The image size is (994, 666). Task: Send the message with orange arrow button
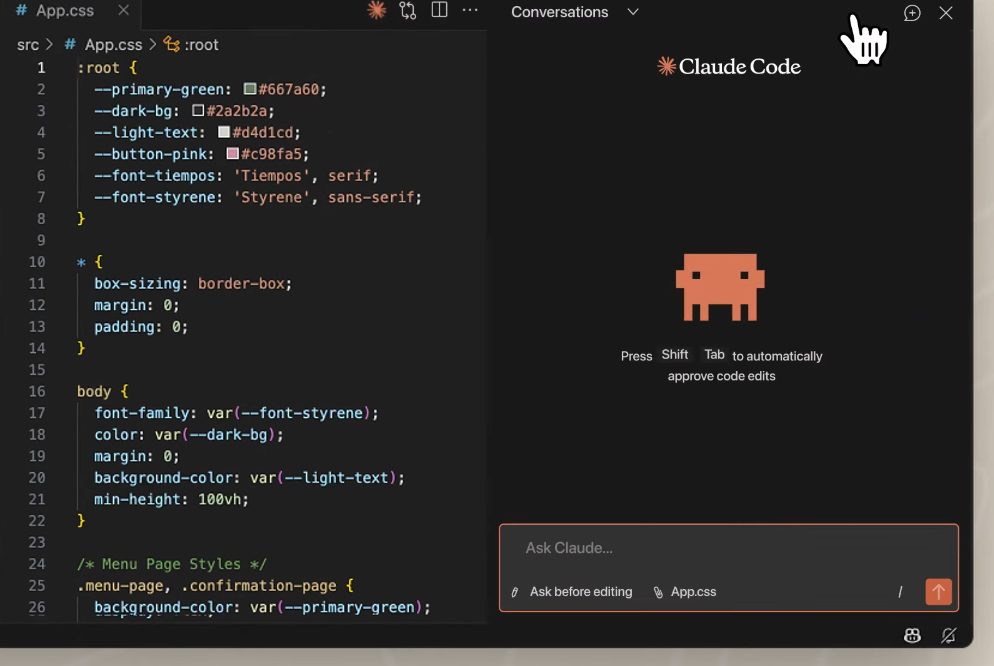click(938, 592)
